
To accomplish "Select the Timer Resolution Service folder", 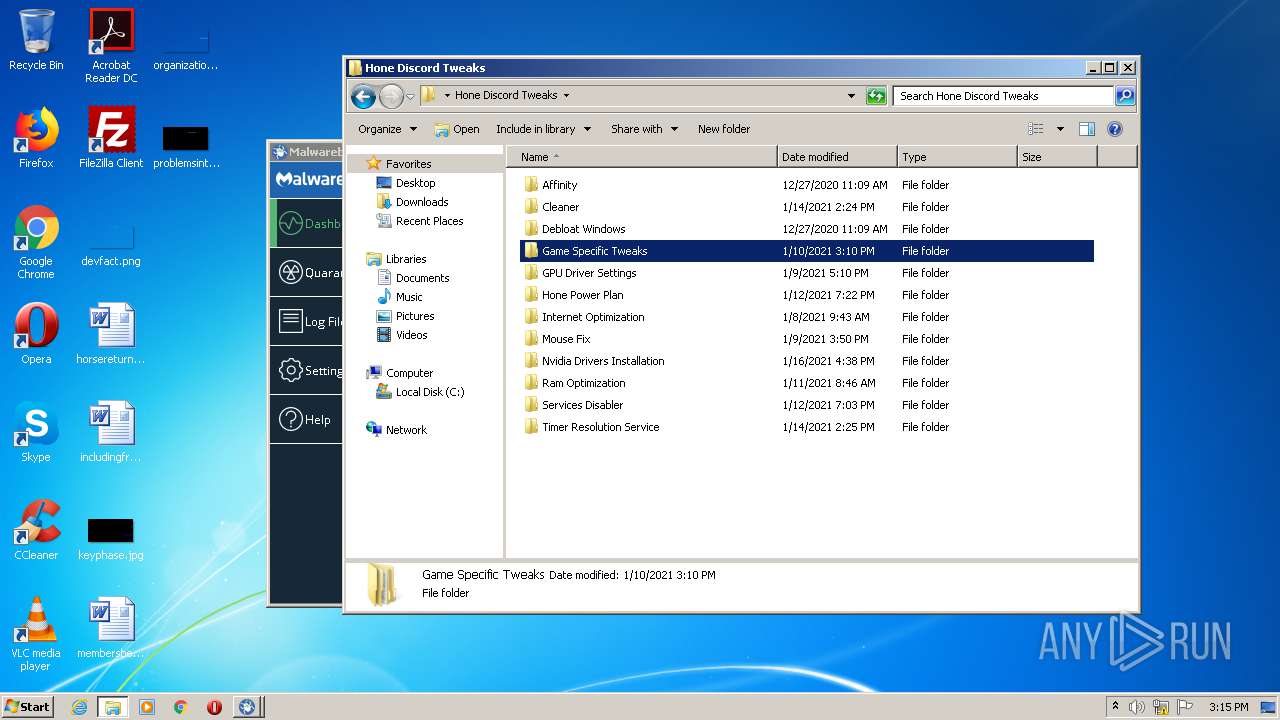I will 600,427.
